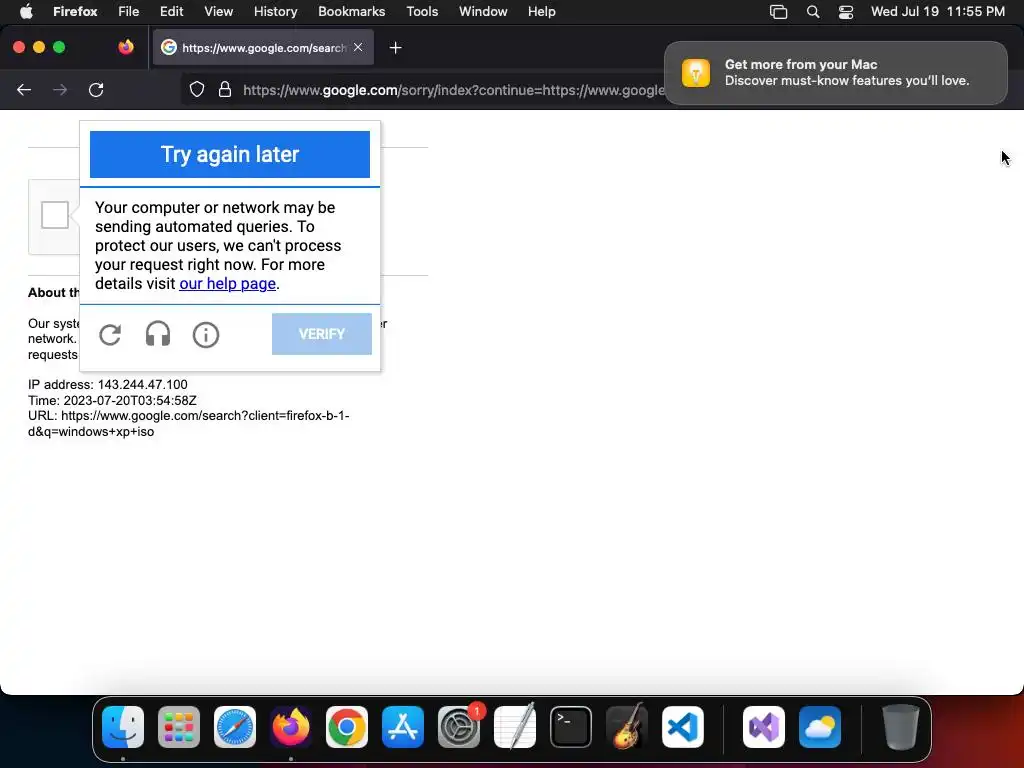Launch Safari from the Dock
Viewport: 1024px width, 768px height.
click(x=235, y=726)
